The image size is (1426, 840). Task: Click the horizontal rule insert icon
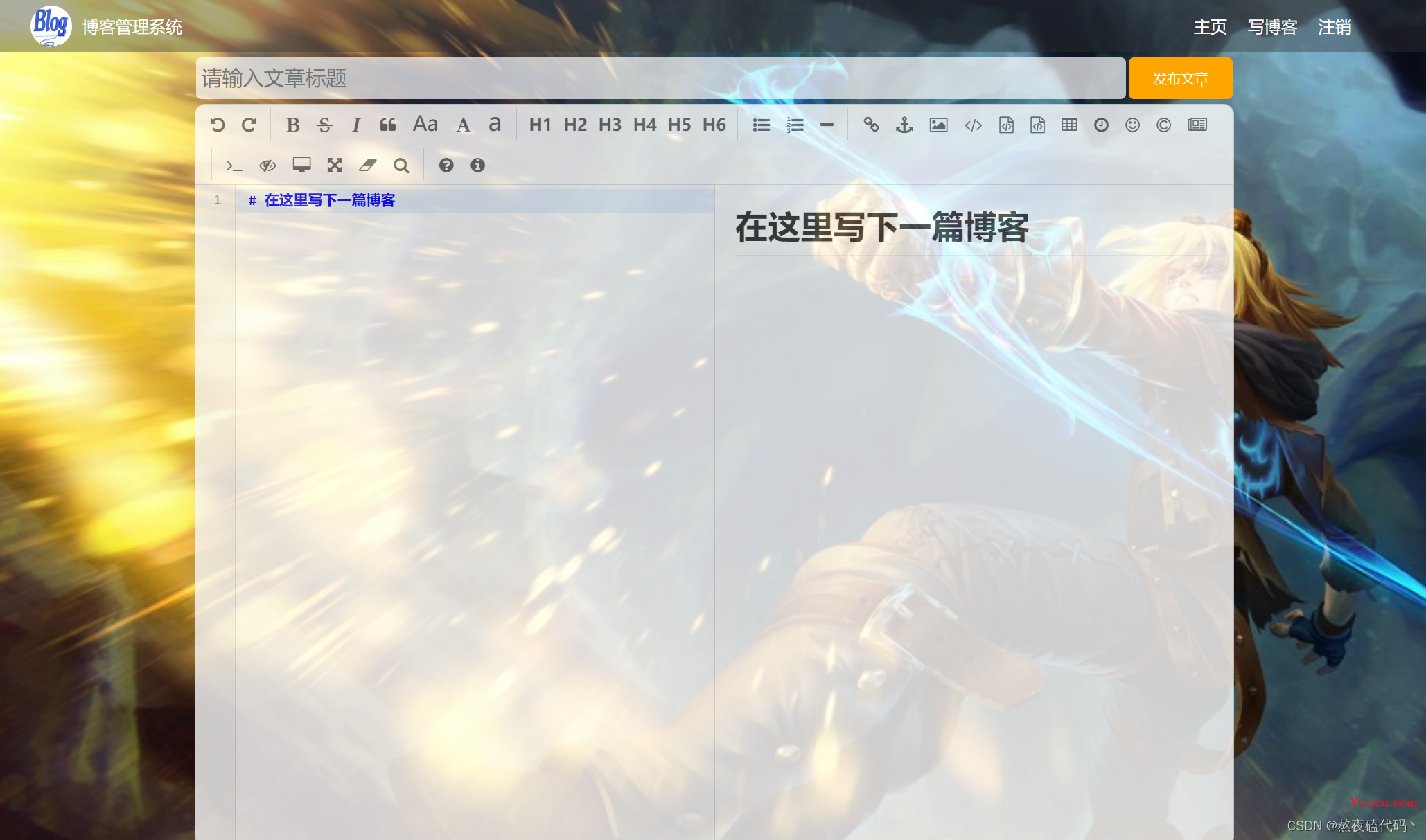click(827, 124)
